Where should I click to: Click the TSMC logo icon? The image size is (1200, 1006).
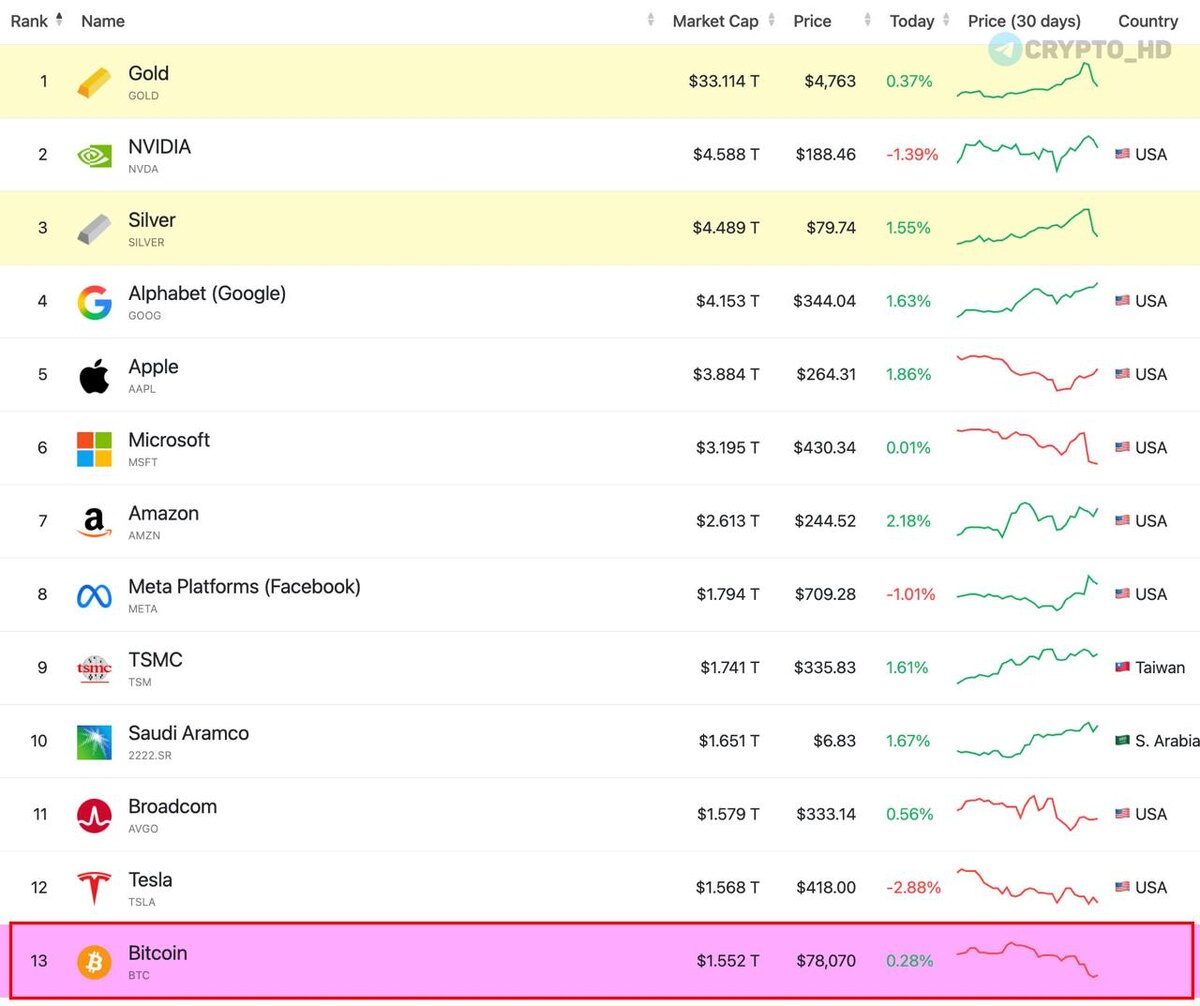tap(94, 669)
